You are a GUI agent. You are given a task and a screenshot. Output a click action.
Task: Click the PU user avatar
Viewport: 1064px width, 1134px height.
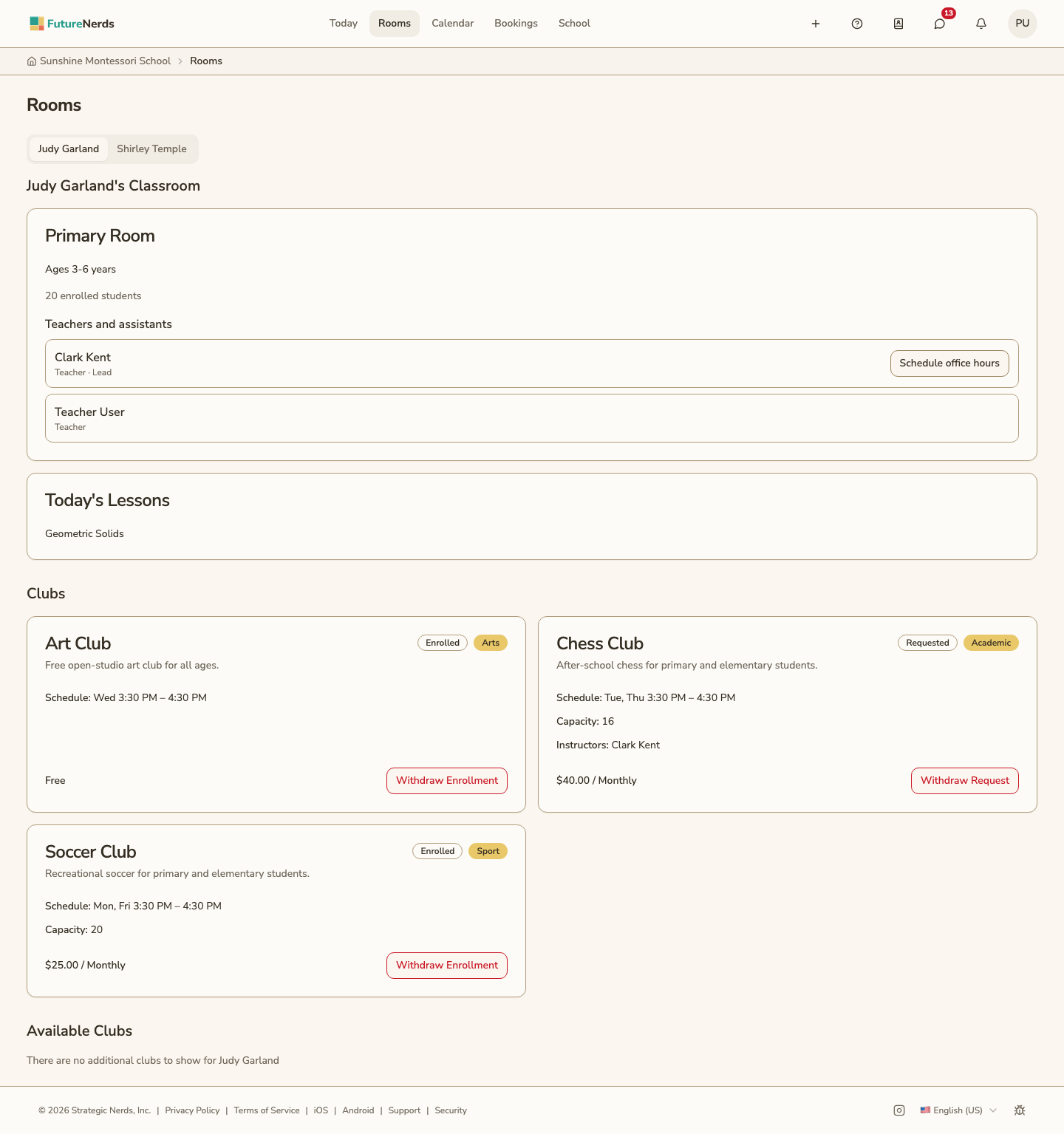click(1023, 24)
